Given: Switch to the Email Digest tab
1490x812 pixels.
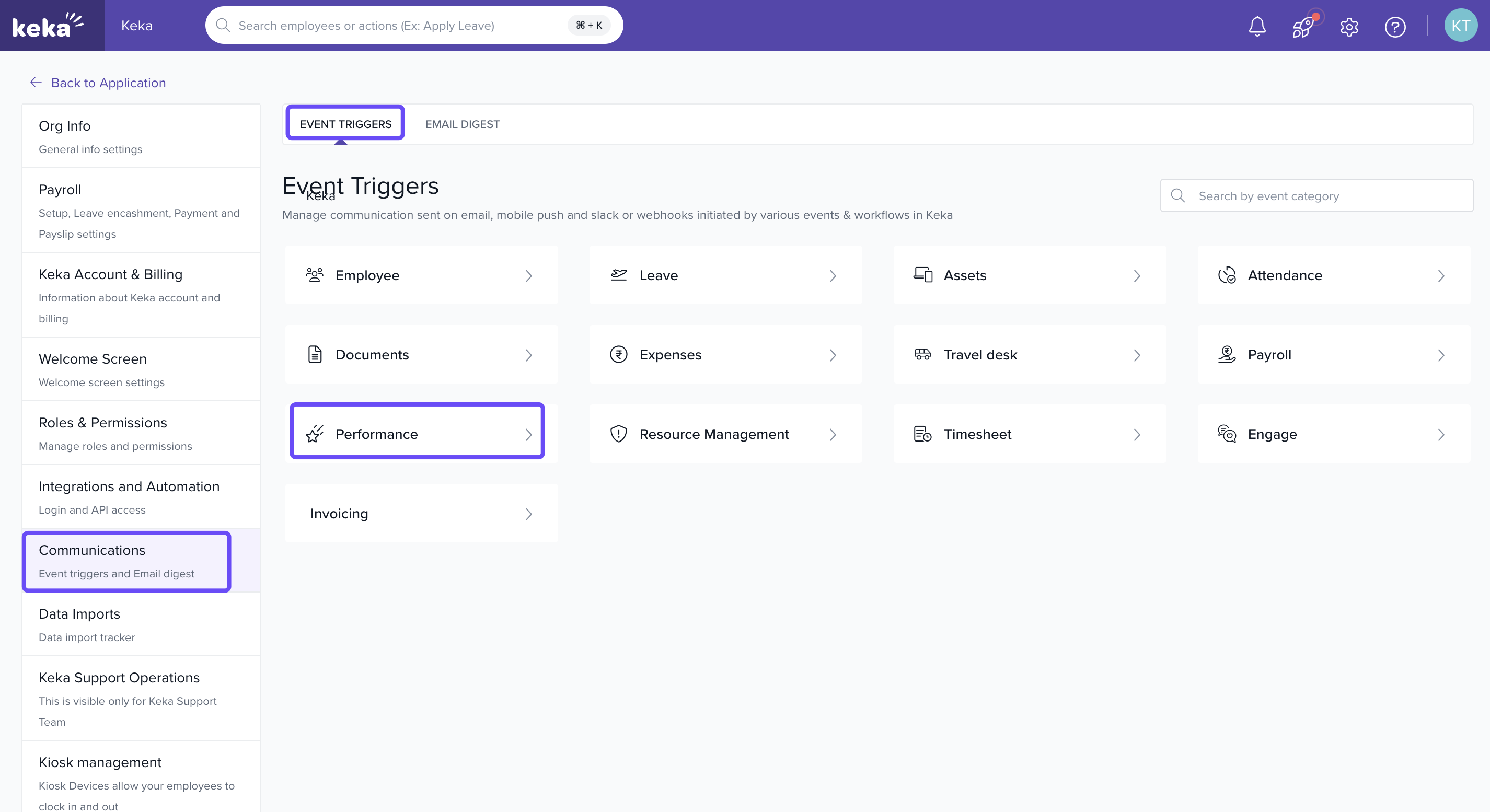Looking at the screenshot, I should pyautogui.click(x=462, y=124).
